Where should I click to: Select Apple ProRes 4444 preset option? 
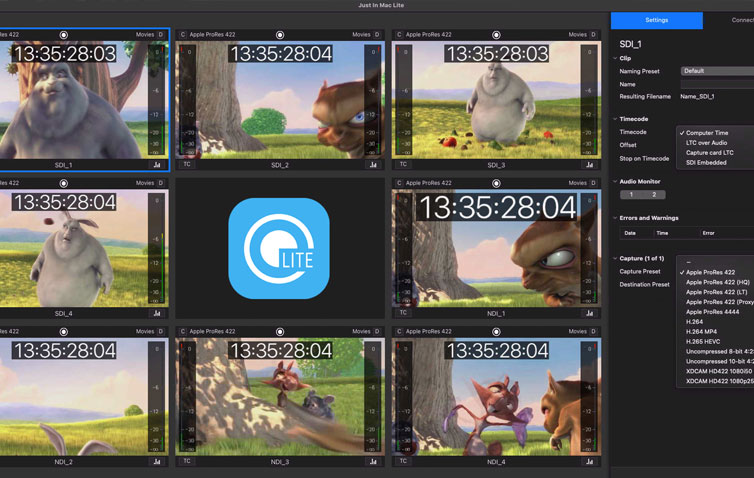click(x=711, y=312)
